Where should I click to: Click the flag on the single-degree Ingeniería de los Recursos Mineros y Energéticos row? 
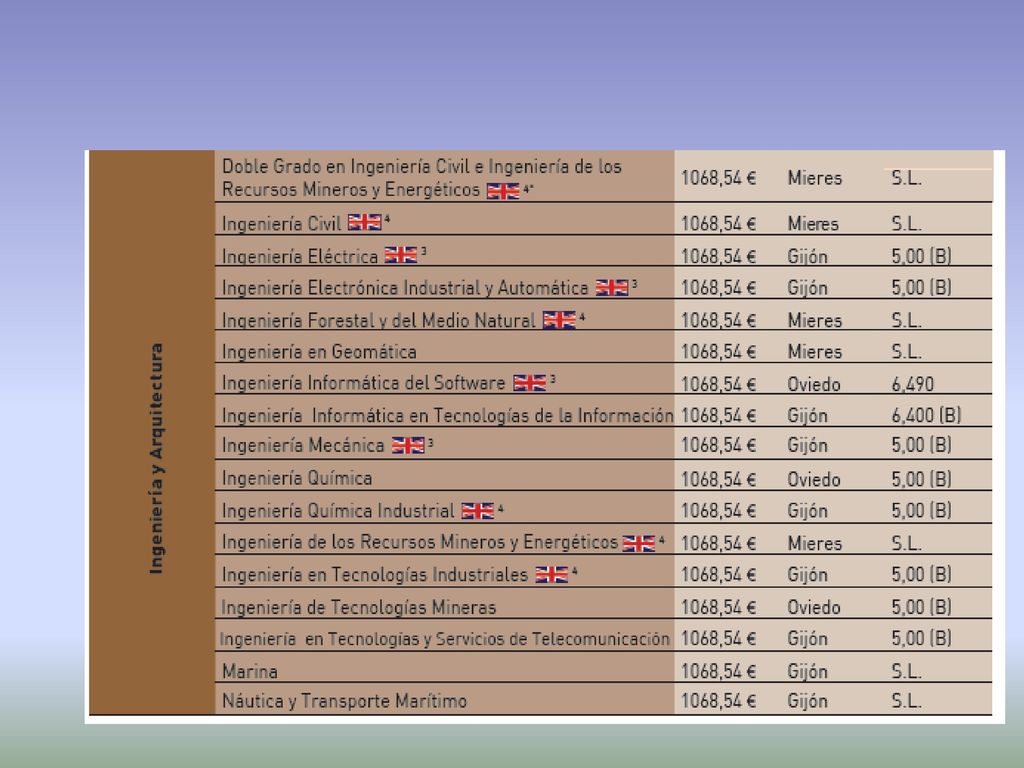(x=639, y=543)
